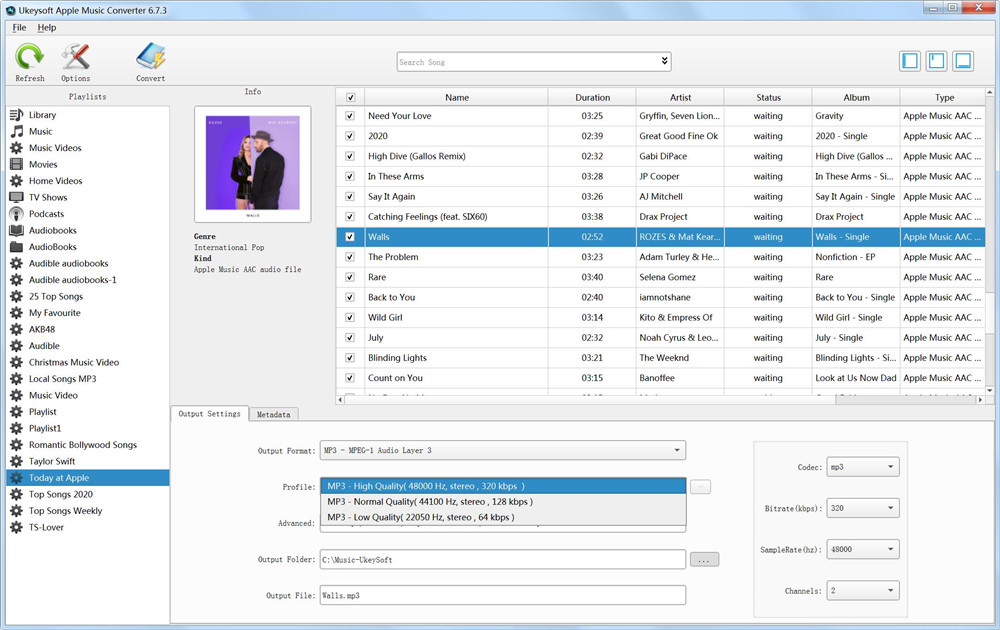
Task: Sort by Type column header
Action: (x=944, y=98)
